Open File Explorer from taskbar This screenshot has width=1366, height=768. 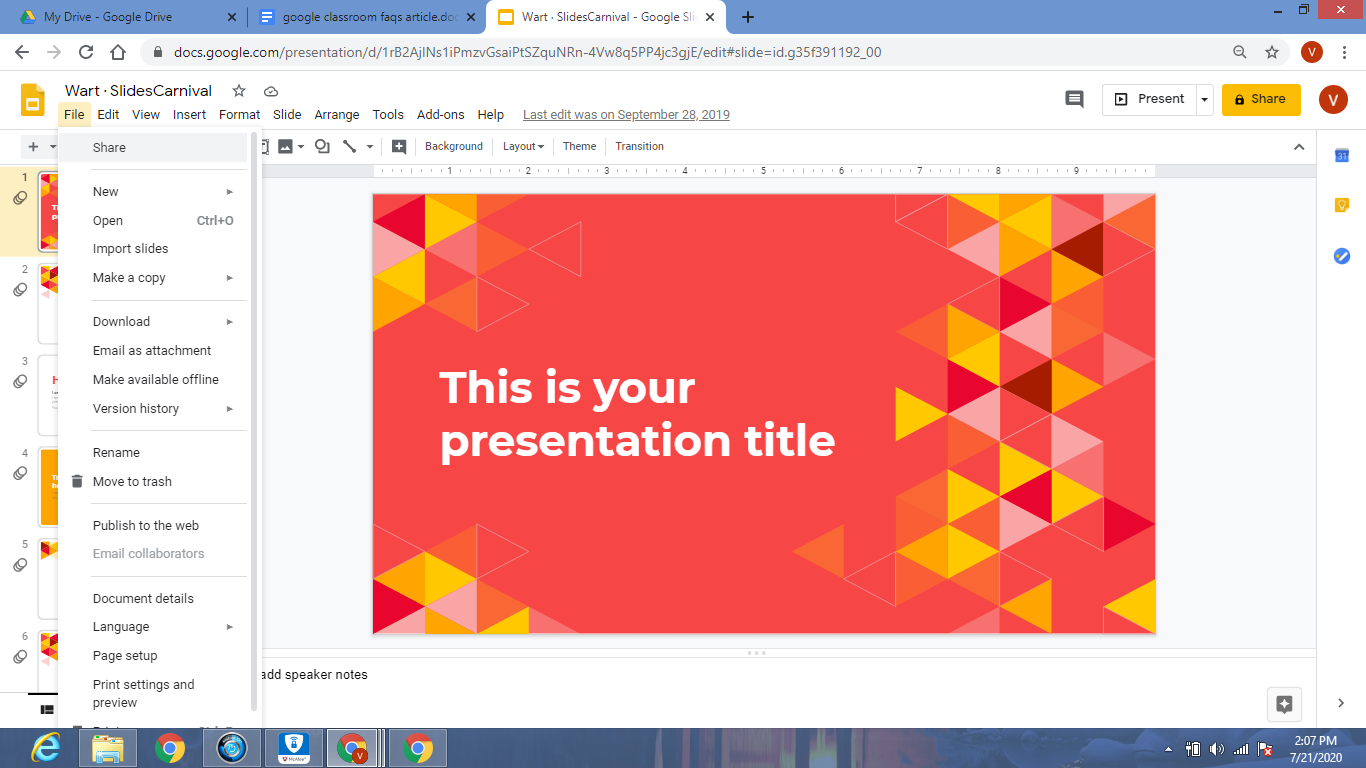(x=107, y=748)
